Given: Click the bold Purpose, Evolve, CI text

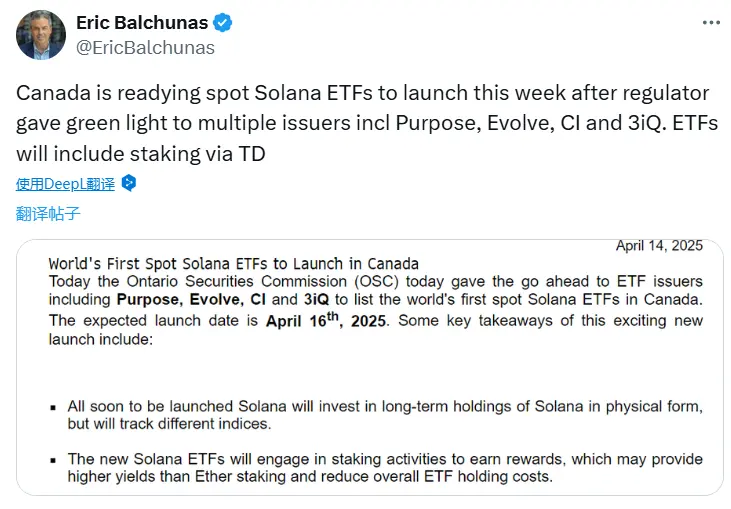Looking at the screenshot, I should coord(192,299).
